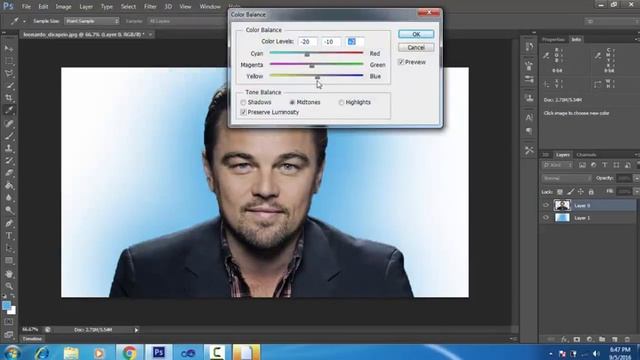
Task: Select the Blur tool
Action: coord(9,198)
